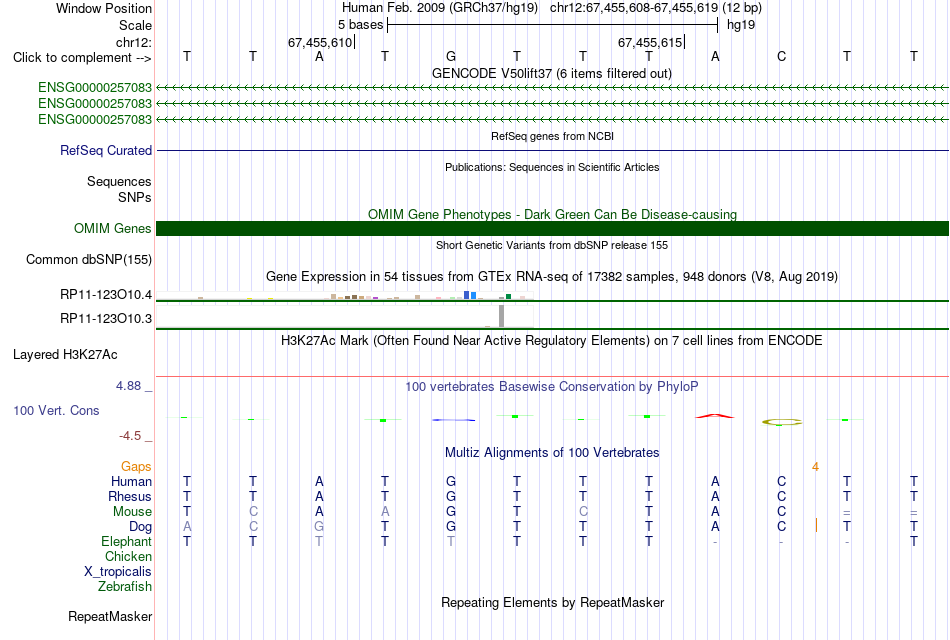Screen dimensions: 950x640
Task: Click base C in the sequence ruler
Action: 781,56
